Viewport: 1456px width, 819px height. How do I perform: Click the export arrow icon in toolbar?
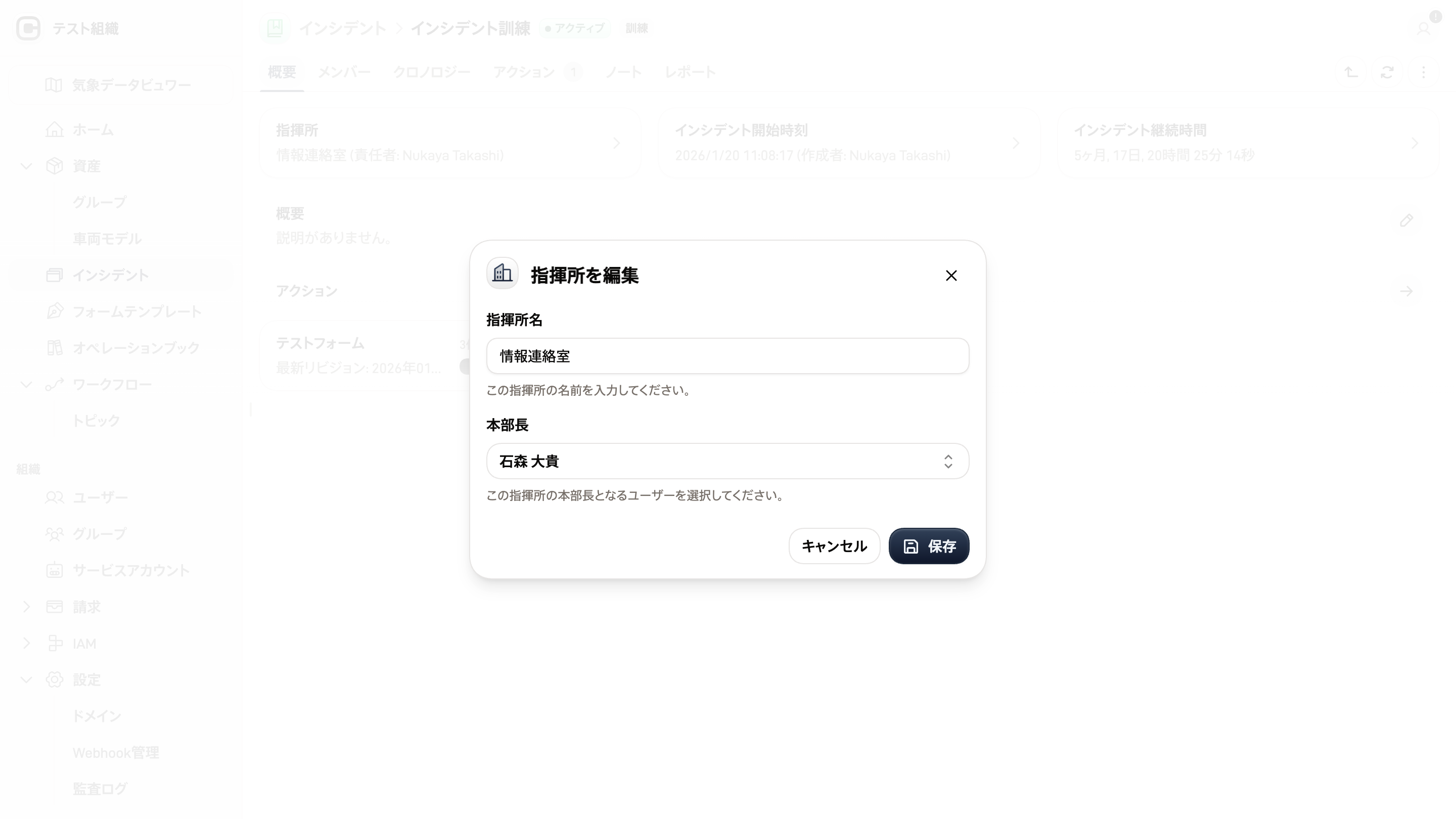click(1351, 72)
